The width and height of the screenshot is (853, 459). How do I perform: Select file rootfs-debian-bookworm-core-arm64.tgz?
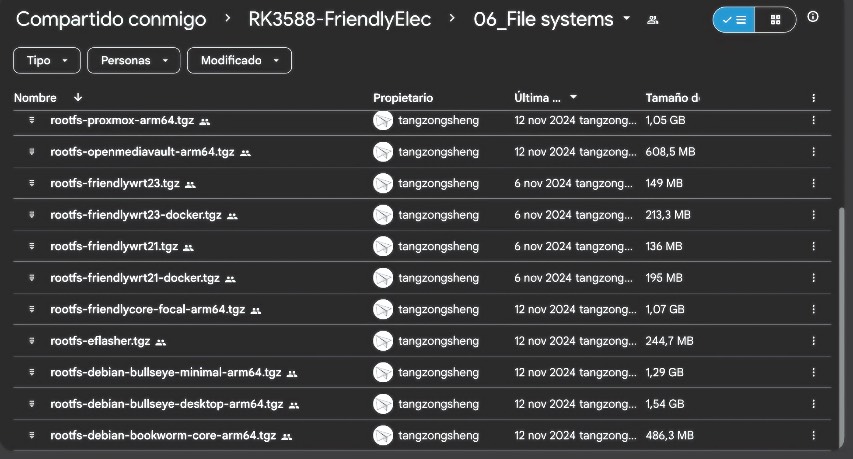coord(163,436)
